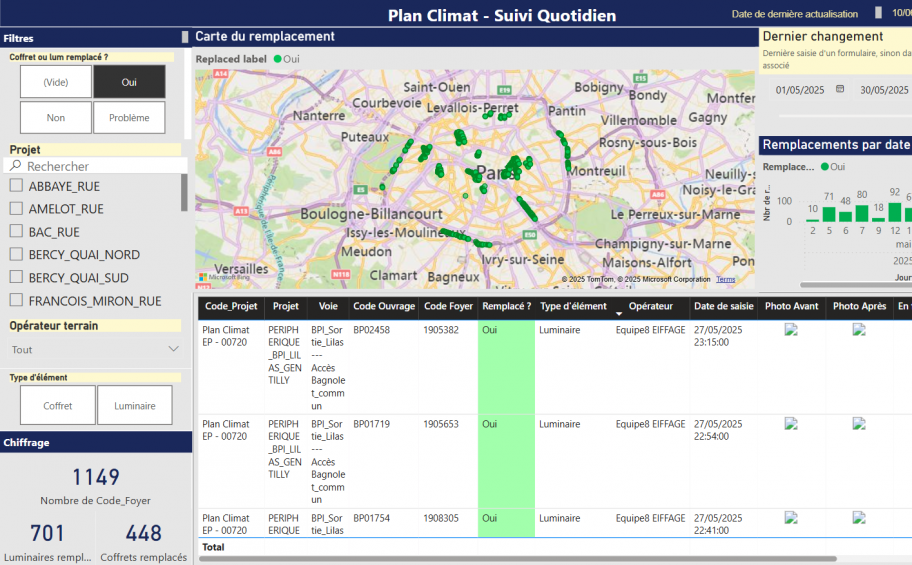912x565 pixels.
Task: Click the search magnifier icon in Projet filter
Action: coord(16,166)
